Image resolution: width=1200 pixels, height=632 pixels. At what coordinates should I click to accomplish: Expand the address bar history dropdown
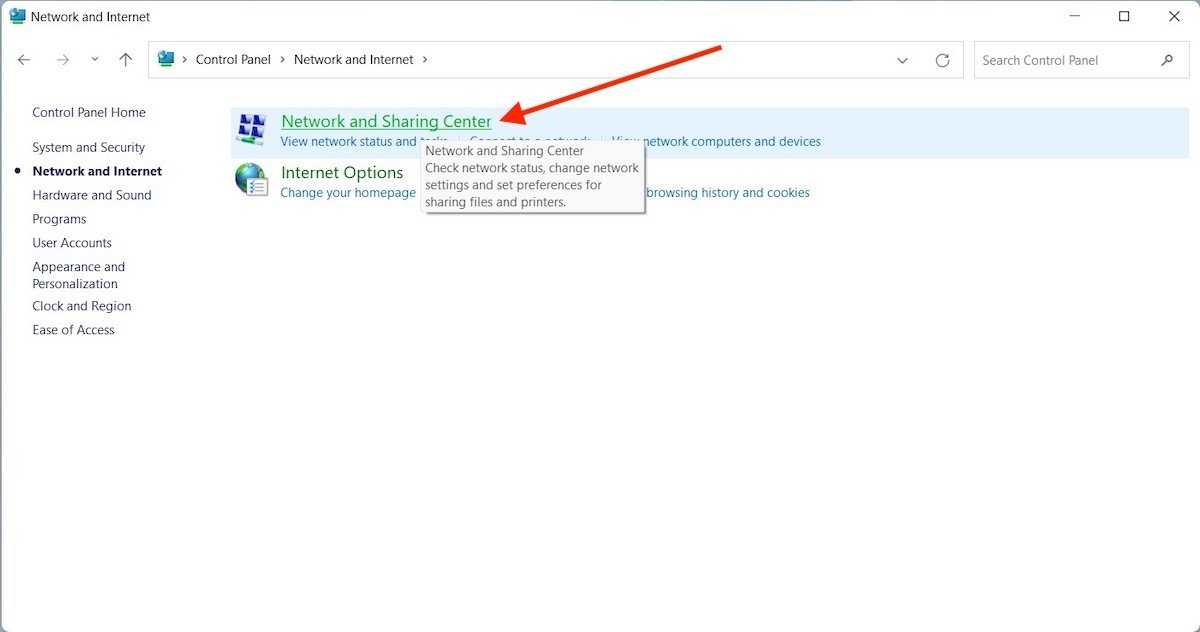(x=902, y=60)
